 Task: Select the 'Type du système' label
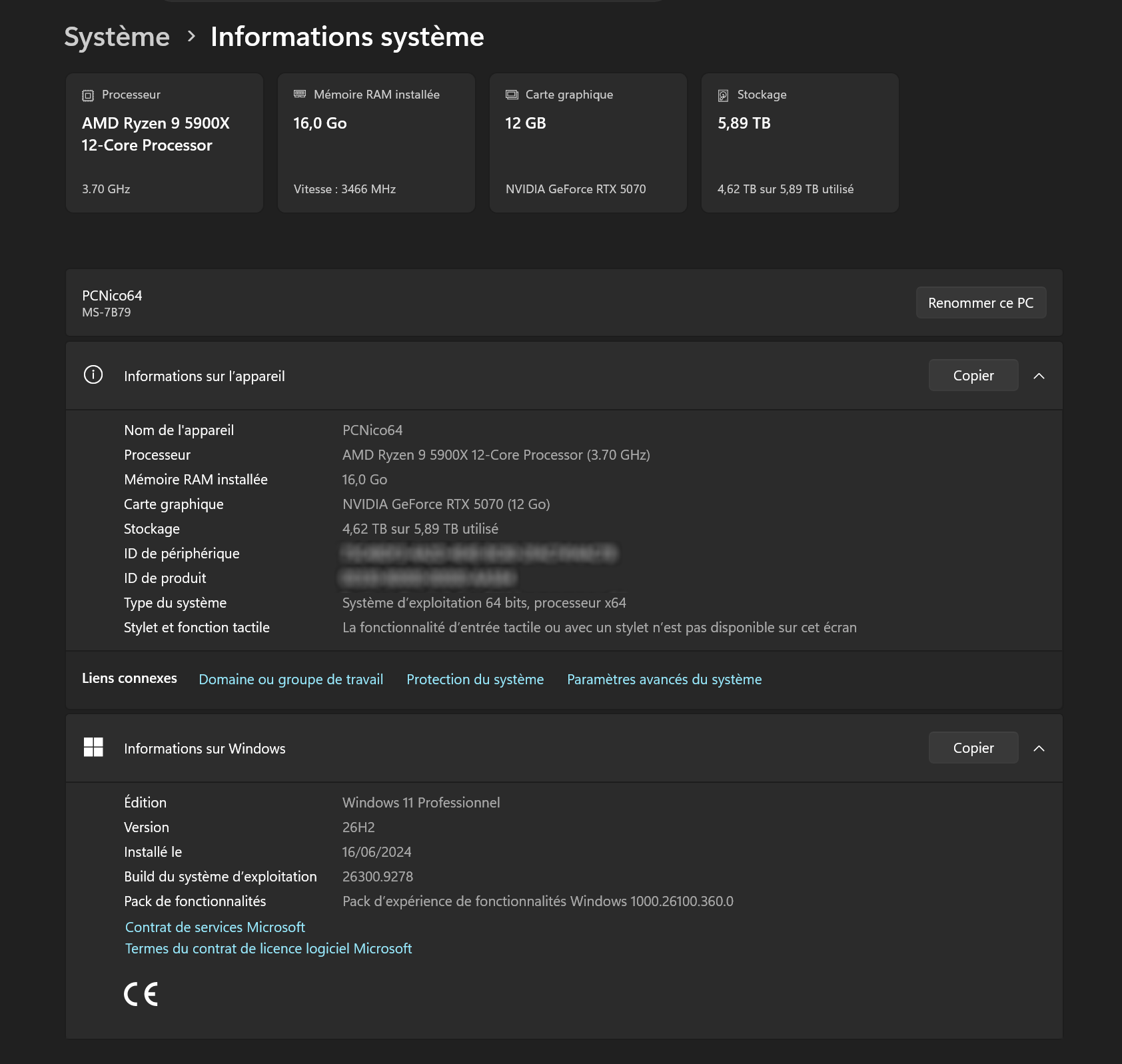coord(175,602)
